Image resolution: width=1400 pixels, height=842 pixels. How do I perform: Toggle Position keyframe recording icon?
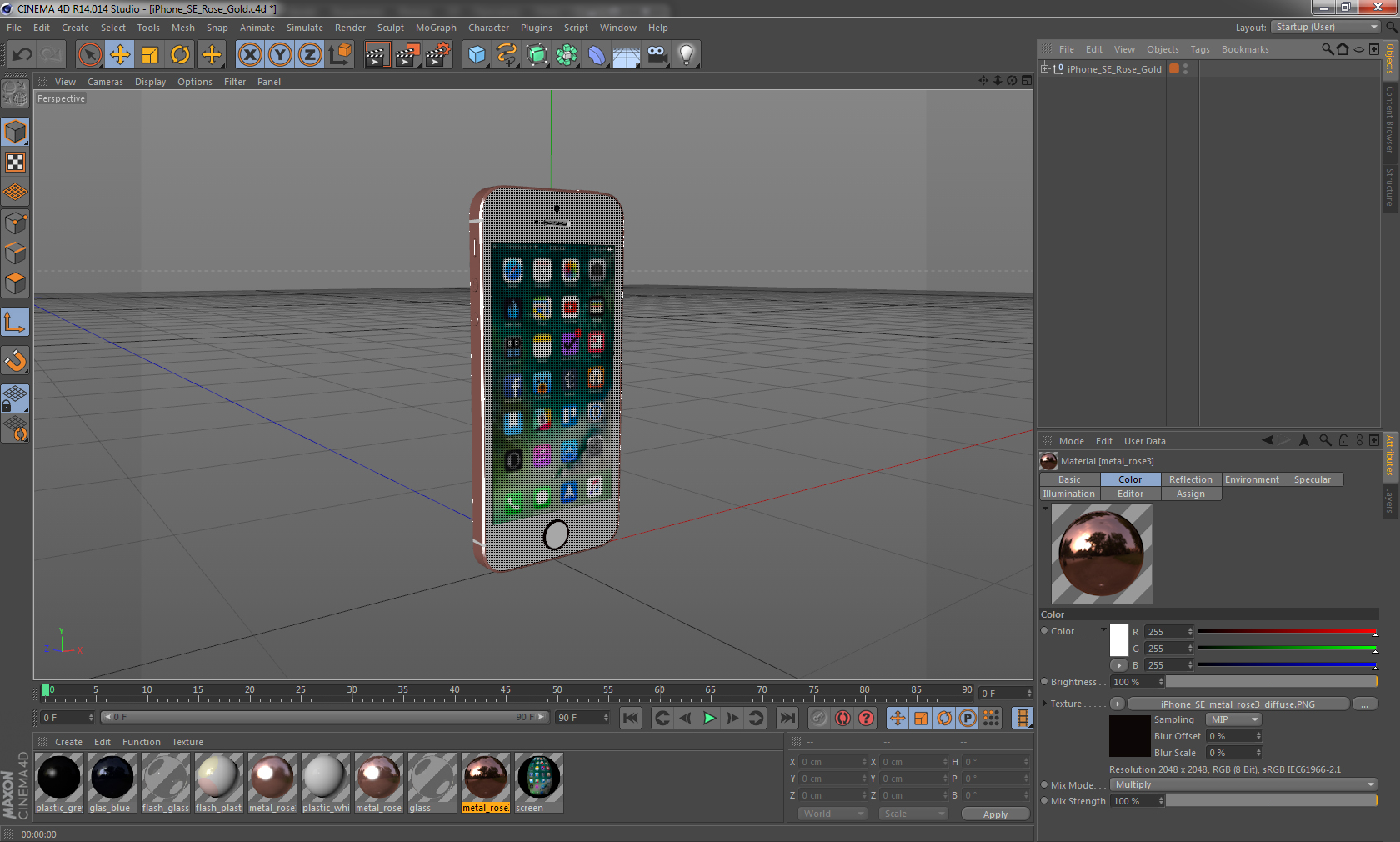click(897, 718)
